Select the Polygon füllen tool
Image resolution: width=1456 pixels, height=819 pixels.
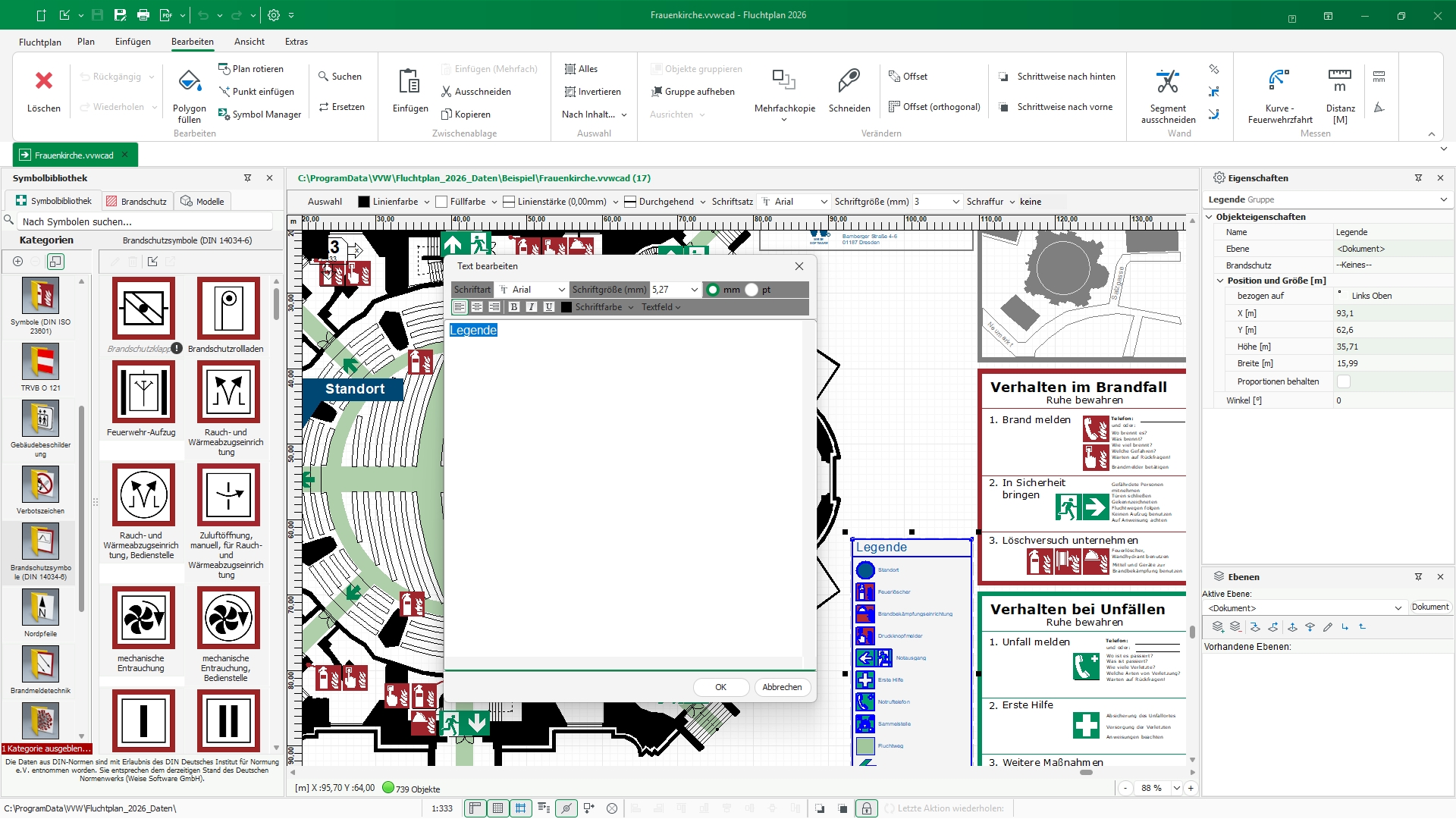click(189, 81)
